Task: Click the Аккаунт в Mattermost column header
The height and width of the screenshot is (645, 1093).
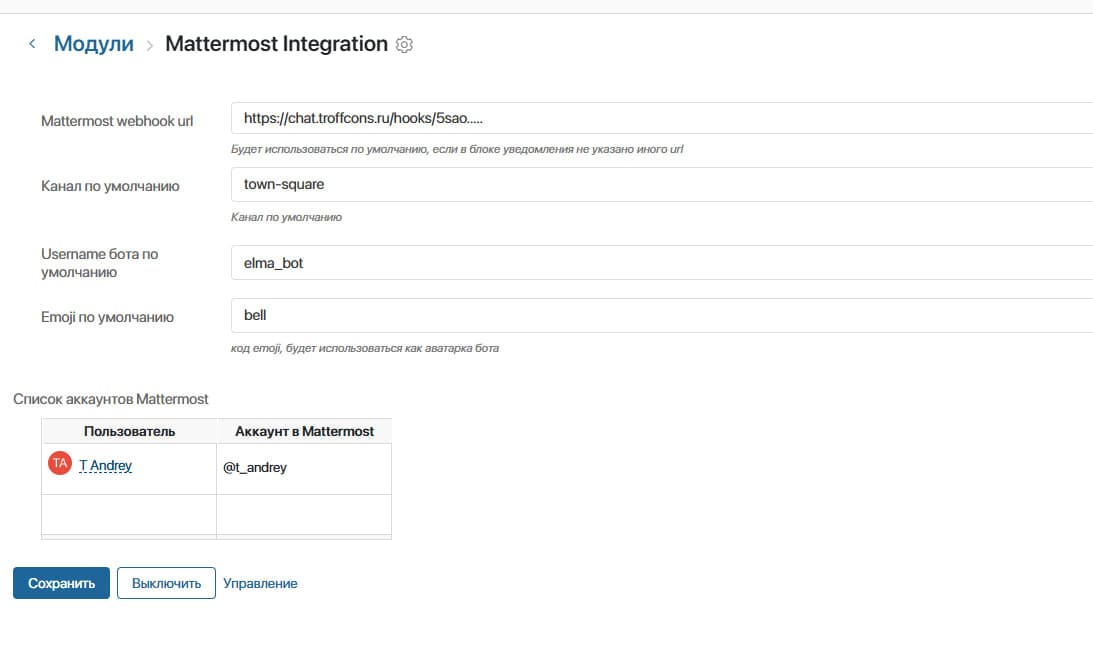Action: (x=304, y=431)
